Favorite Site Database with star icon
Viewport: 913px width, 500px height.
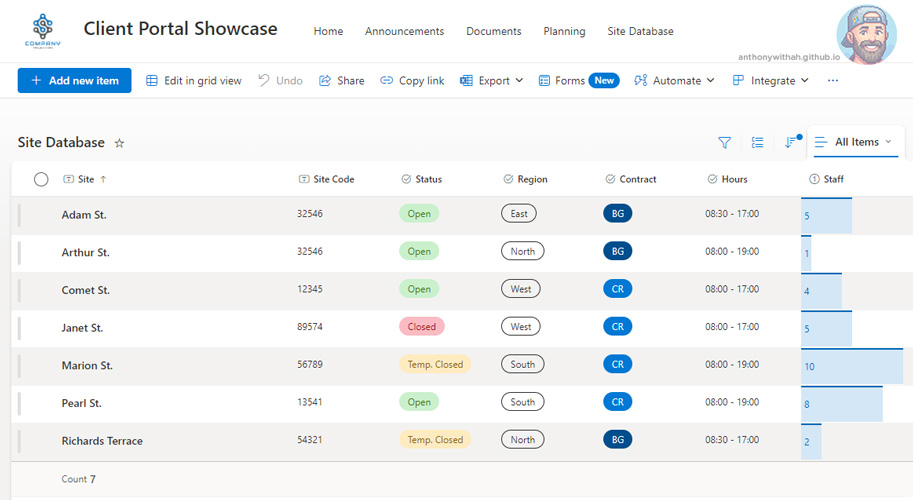(x=119, y=143)
